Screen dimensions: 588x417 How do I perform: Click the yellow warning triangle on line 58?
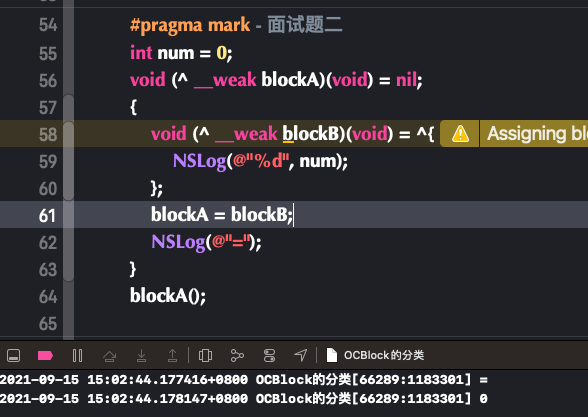460,134
